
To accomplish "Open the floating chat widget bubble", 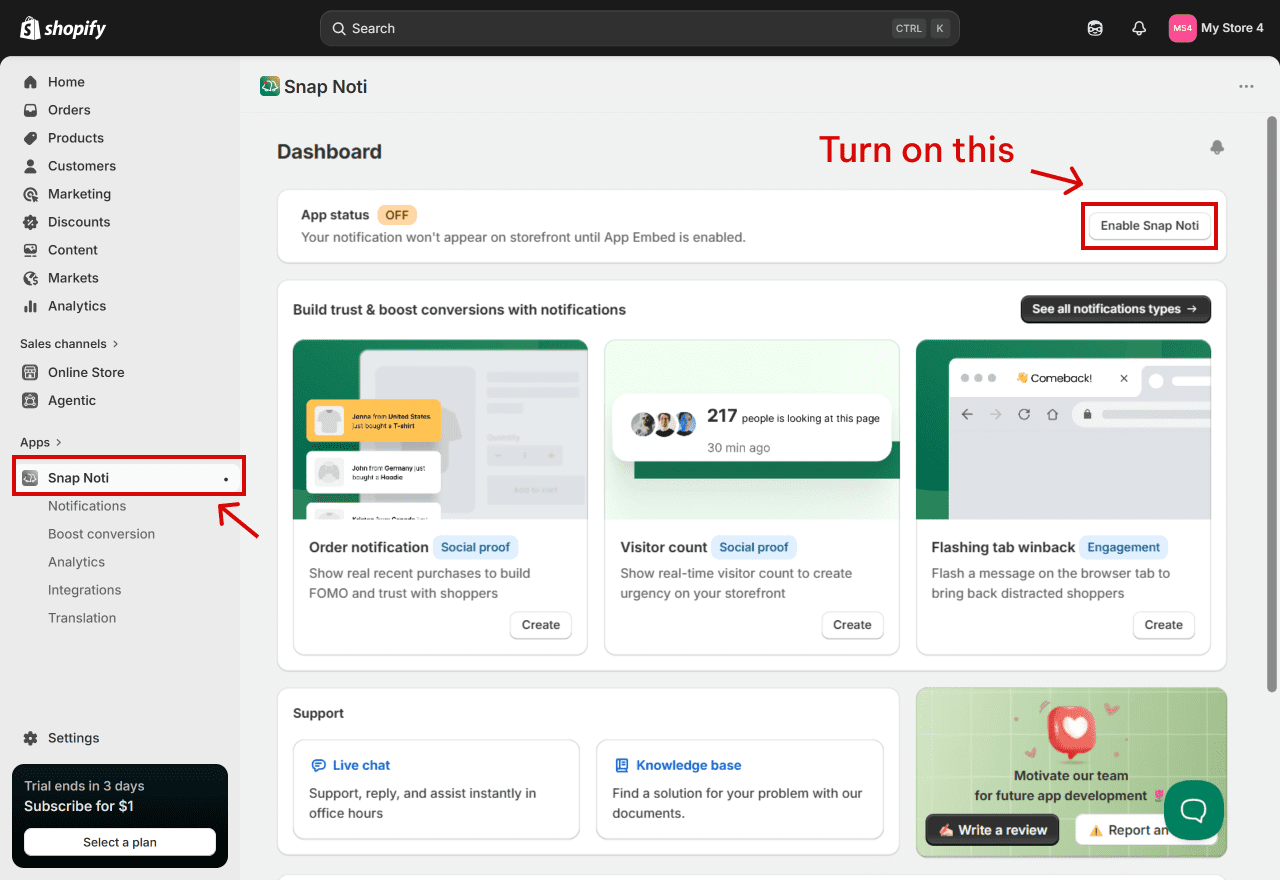I will coord(1194,810).
